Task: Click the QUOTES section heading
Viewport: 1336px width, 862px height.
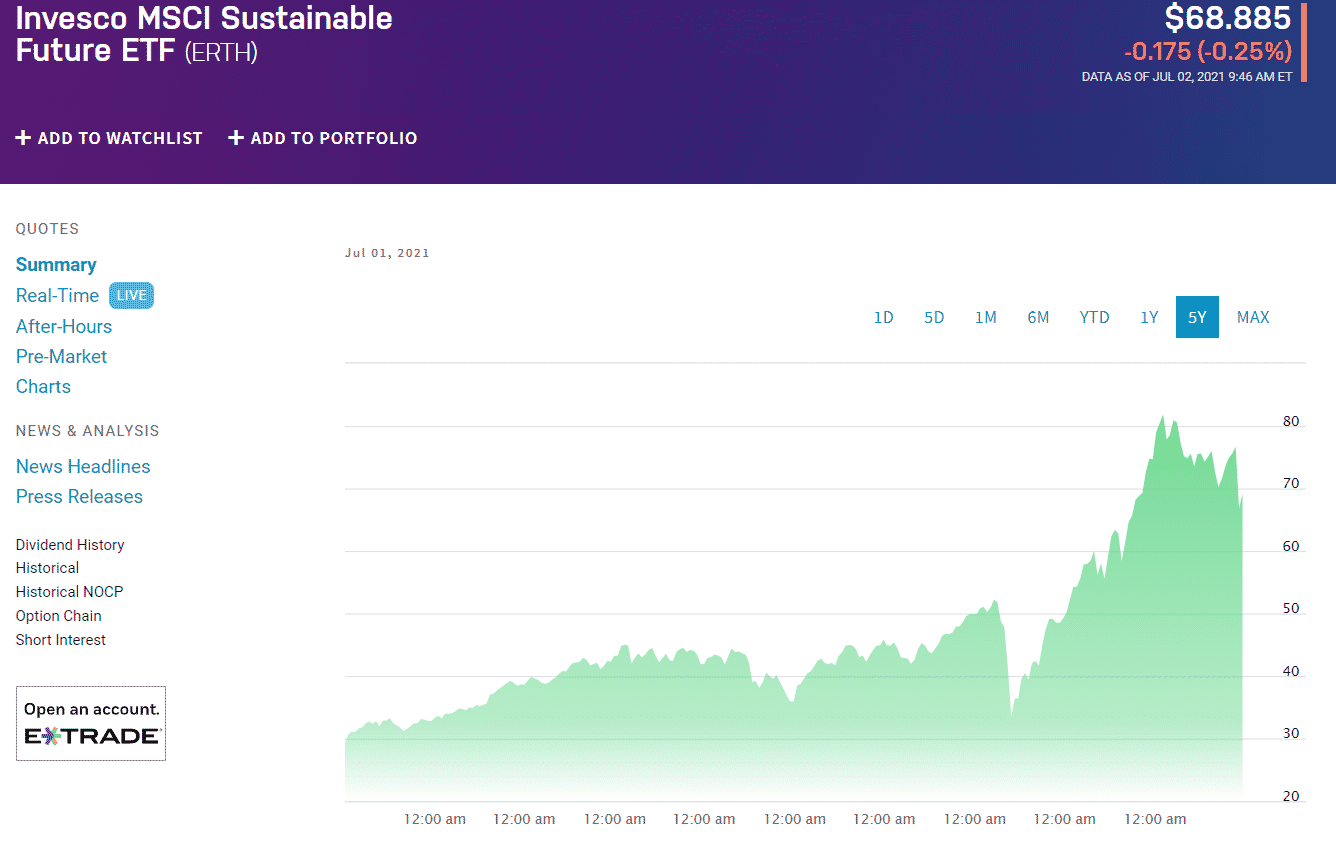Action: pos(47,229)
